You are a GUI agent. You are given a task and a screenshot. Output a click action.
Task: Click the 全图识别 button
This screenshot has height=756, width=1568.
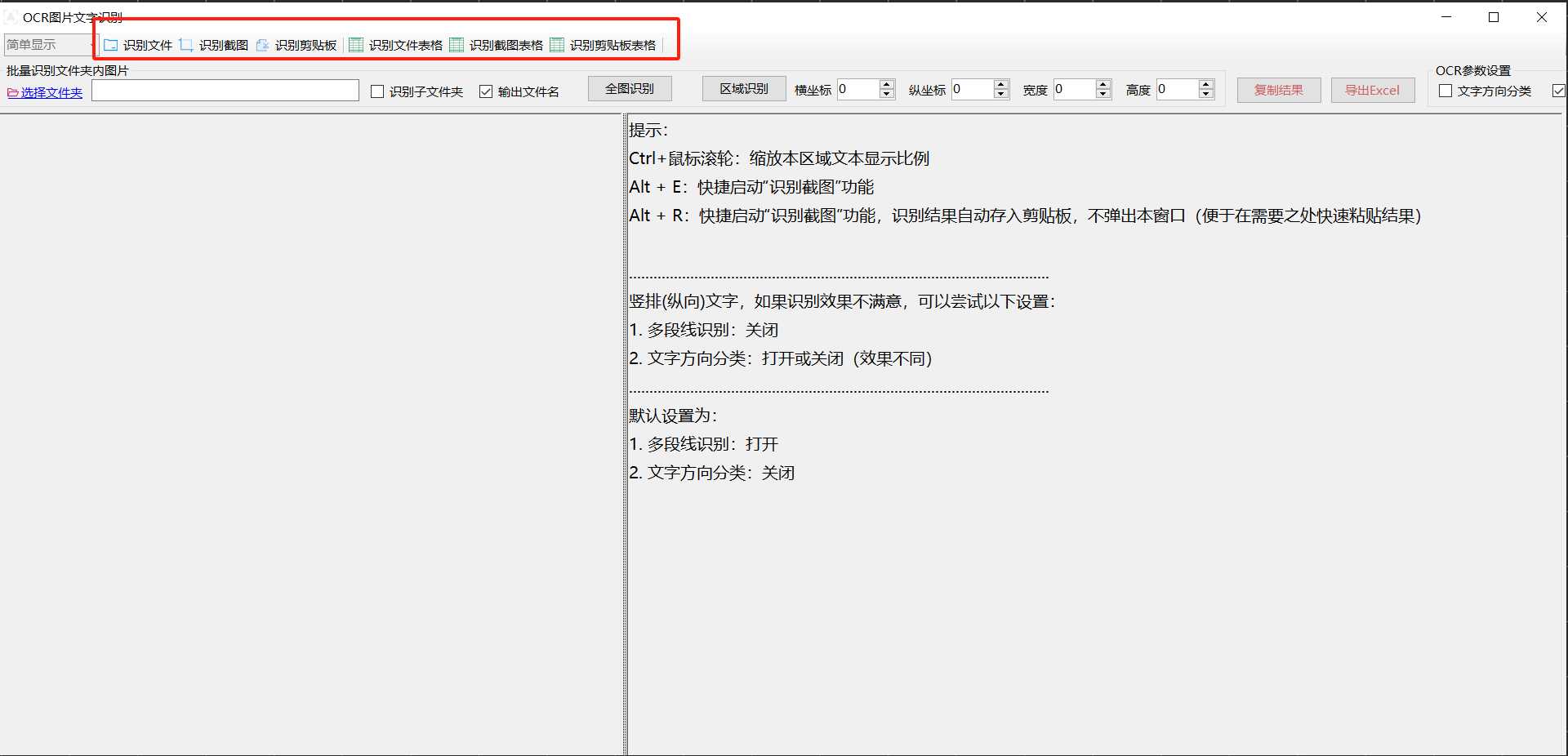[x=630, y=89]
